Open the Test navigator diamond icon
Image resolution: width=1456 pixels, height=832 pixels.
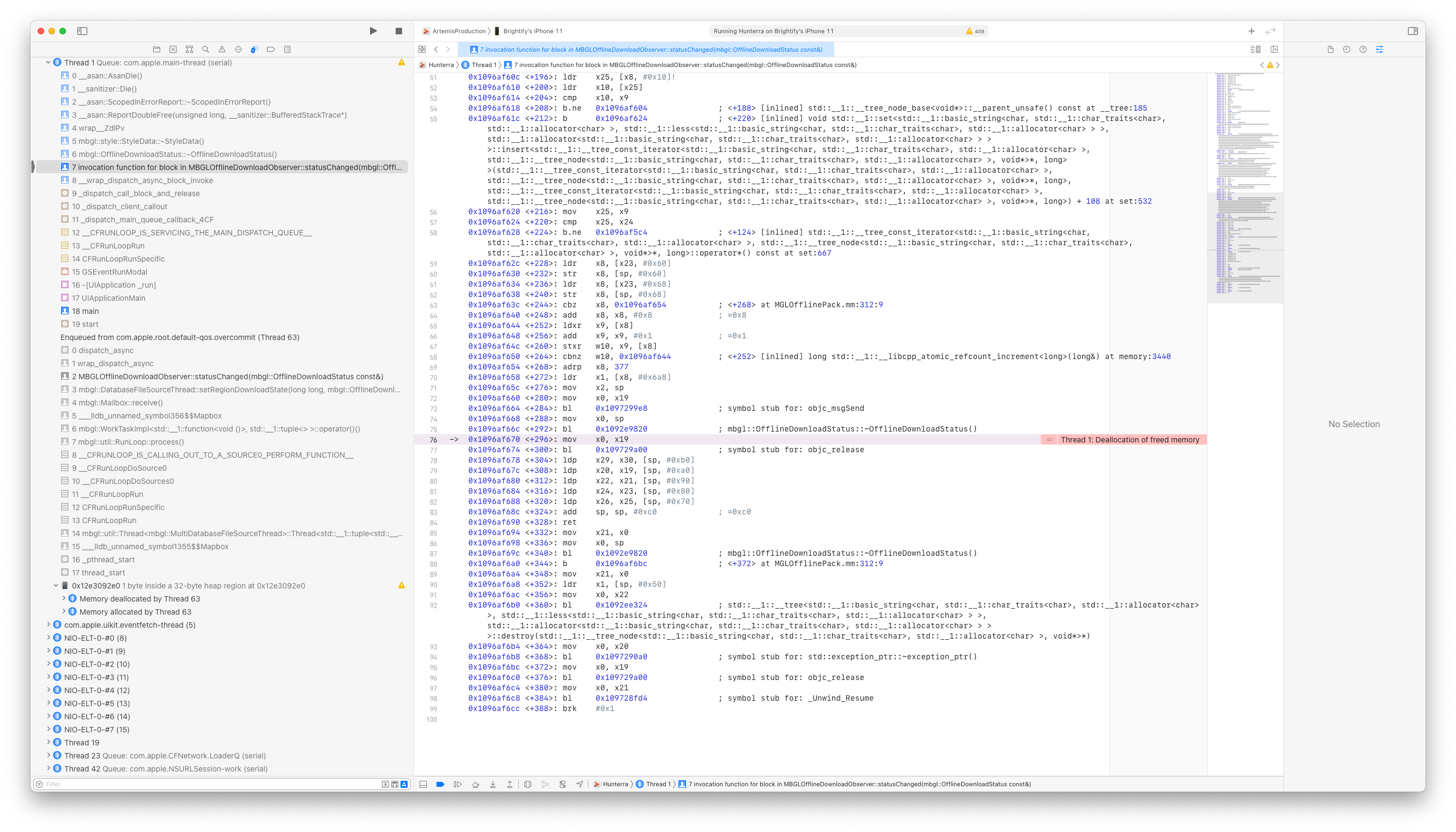[x=238, y=49]
